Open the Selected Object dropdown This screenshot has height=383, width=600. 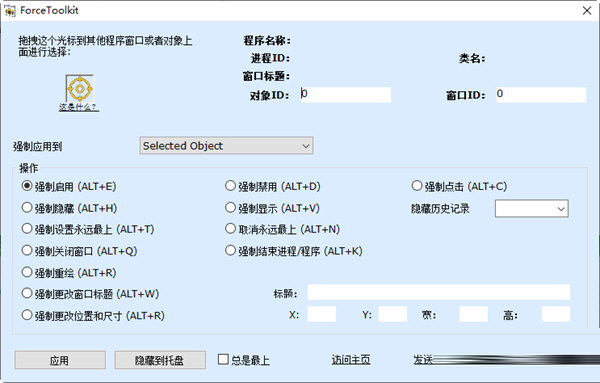227,146
